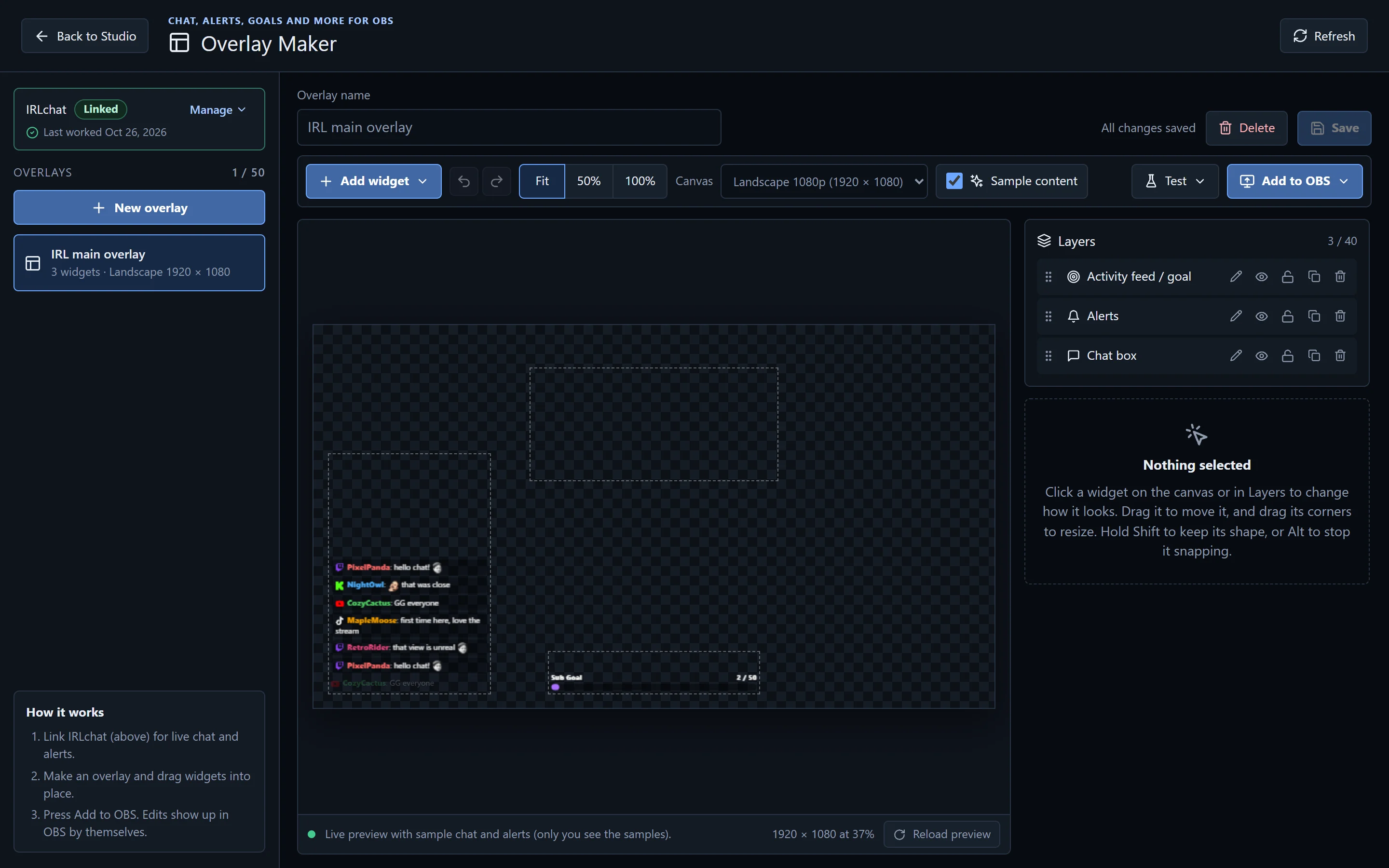
Task: Set zoom to 100%
Action: coord(640,181)
